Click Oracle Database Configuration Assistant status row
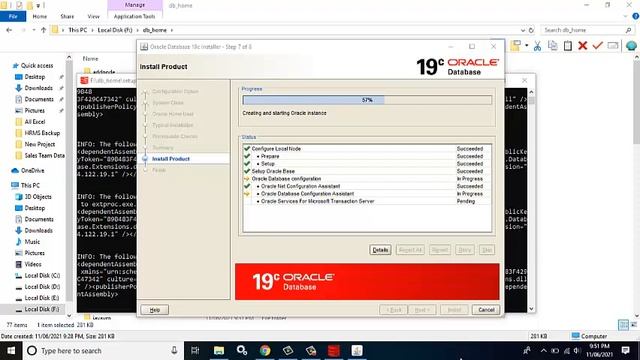 point(367,194)
